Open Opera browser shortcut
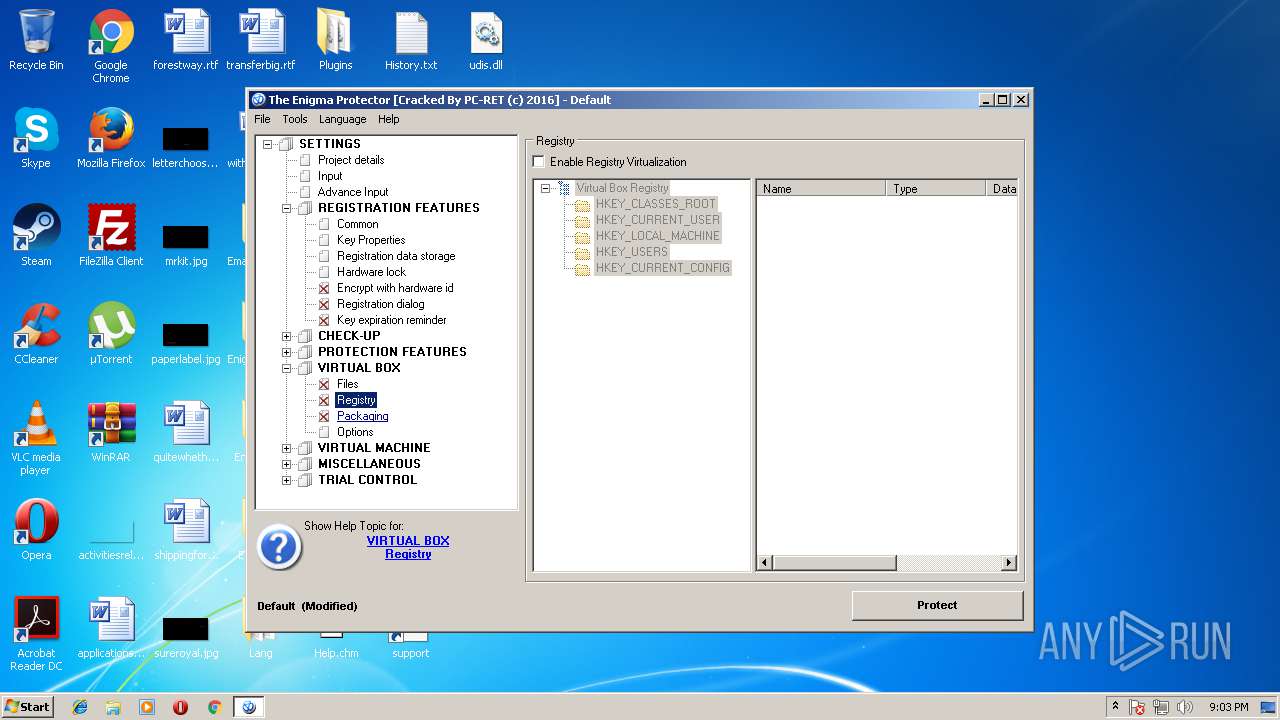This screenshot has width=1280, height=720. pos(36,530)
